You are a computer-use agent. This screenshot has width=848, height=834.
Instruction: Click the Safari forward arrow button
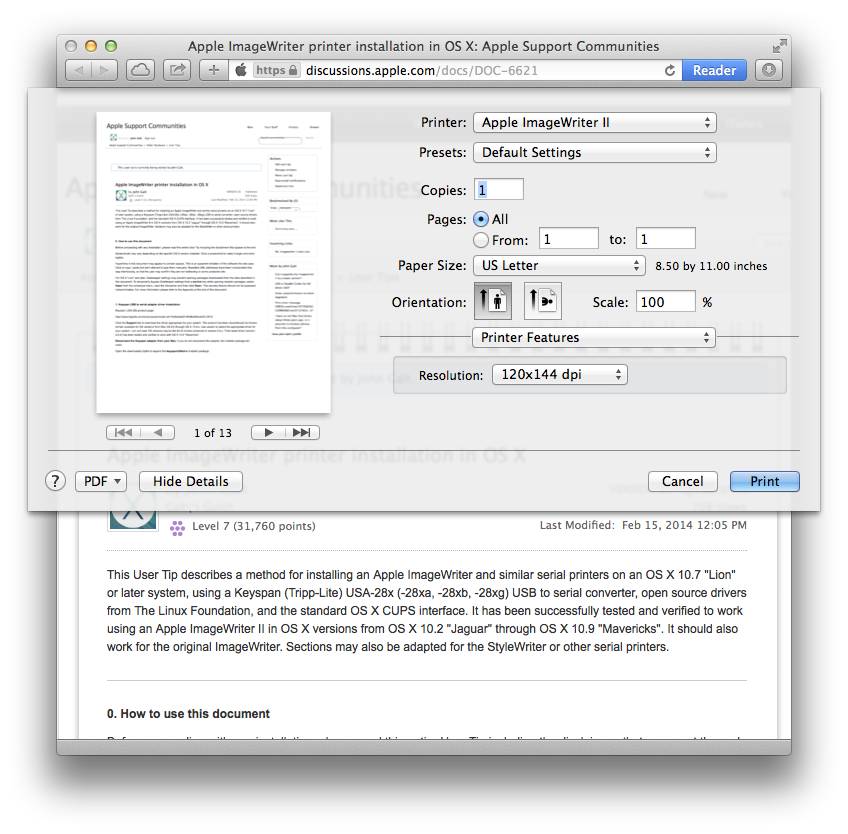click(x=104, y=70)
